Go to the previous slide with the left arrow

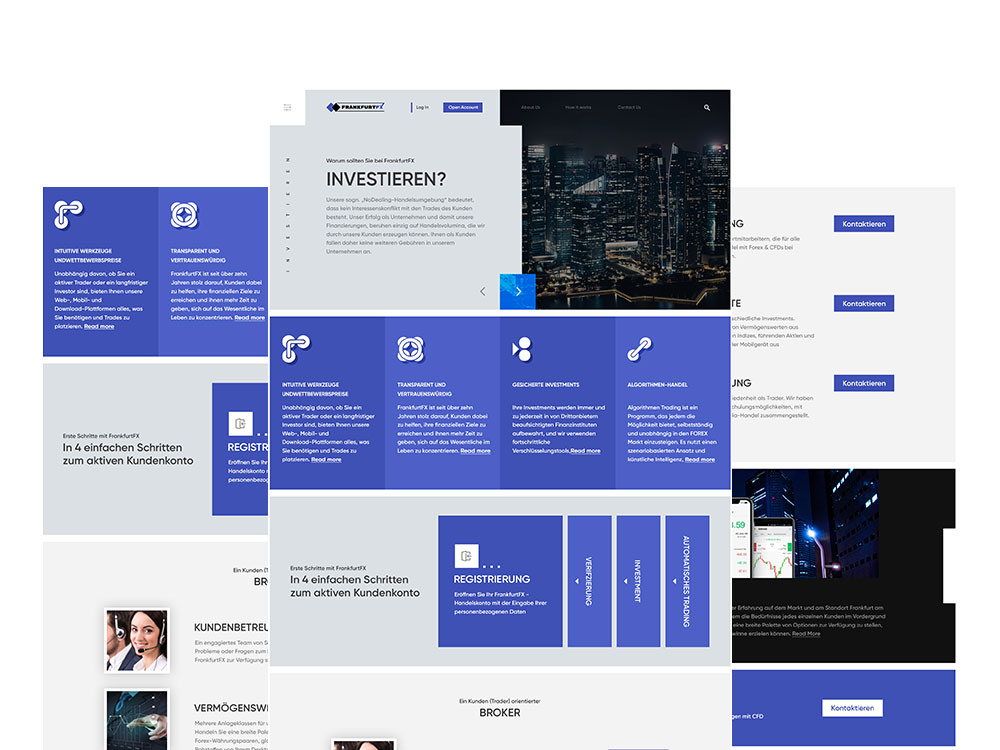[483, 291]
